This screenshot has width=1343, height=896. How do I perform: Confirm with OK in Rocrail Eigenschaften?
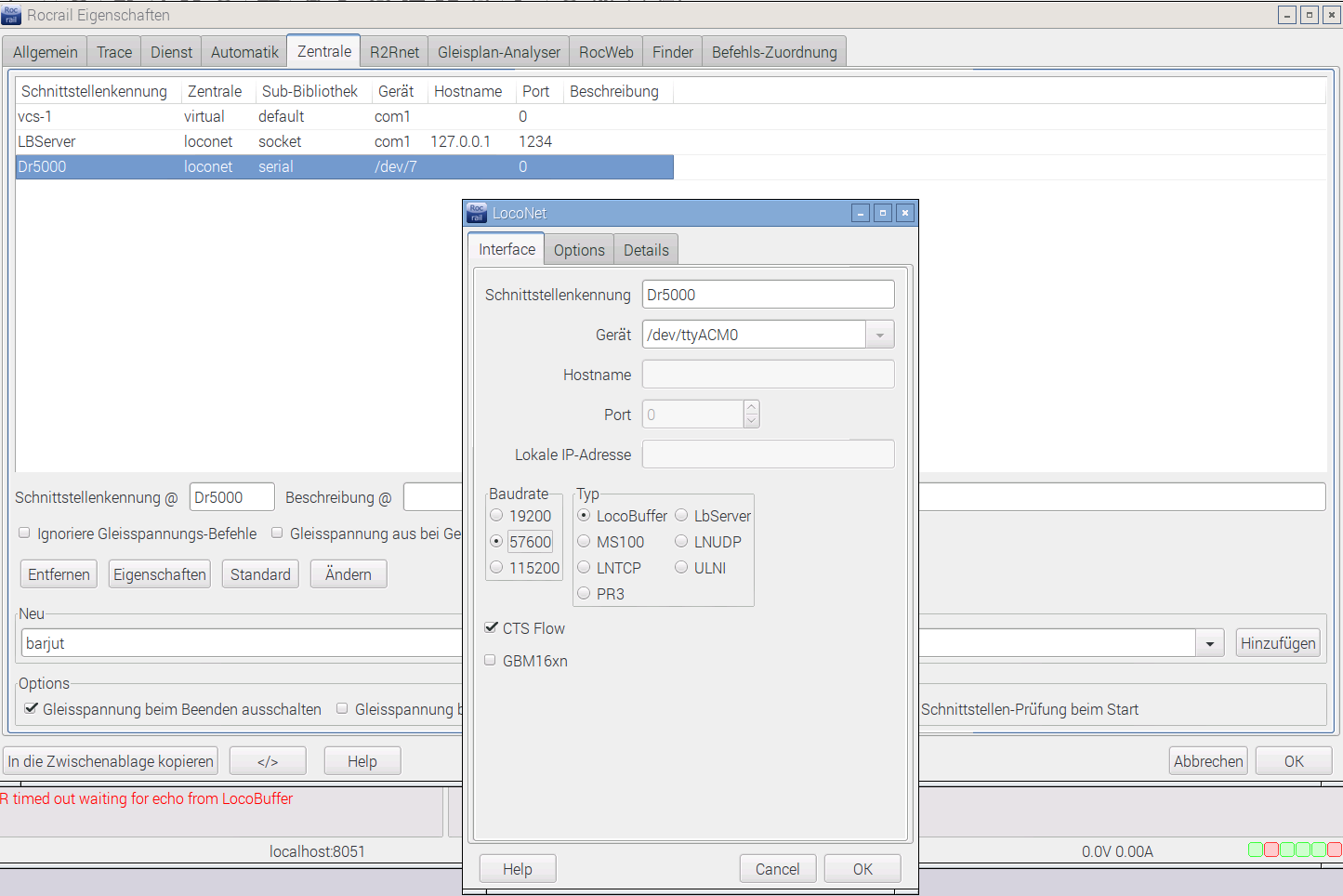pyautogui.click(x=1294, y=761)
